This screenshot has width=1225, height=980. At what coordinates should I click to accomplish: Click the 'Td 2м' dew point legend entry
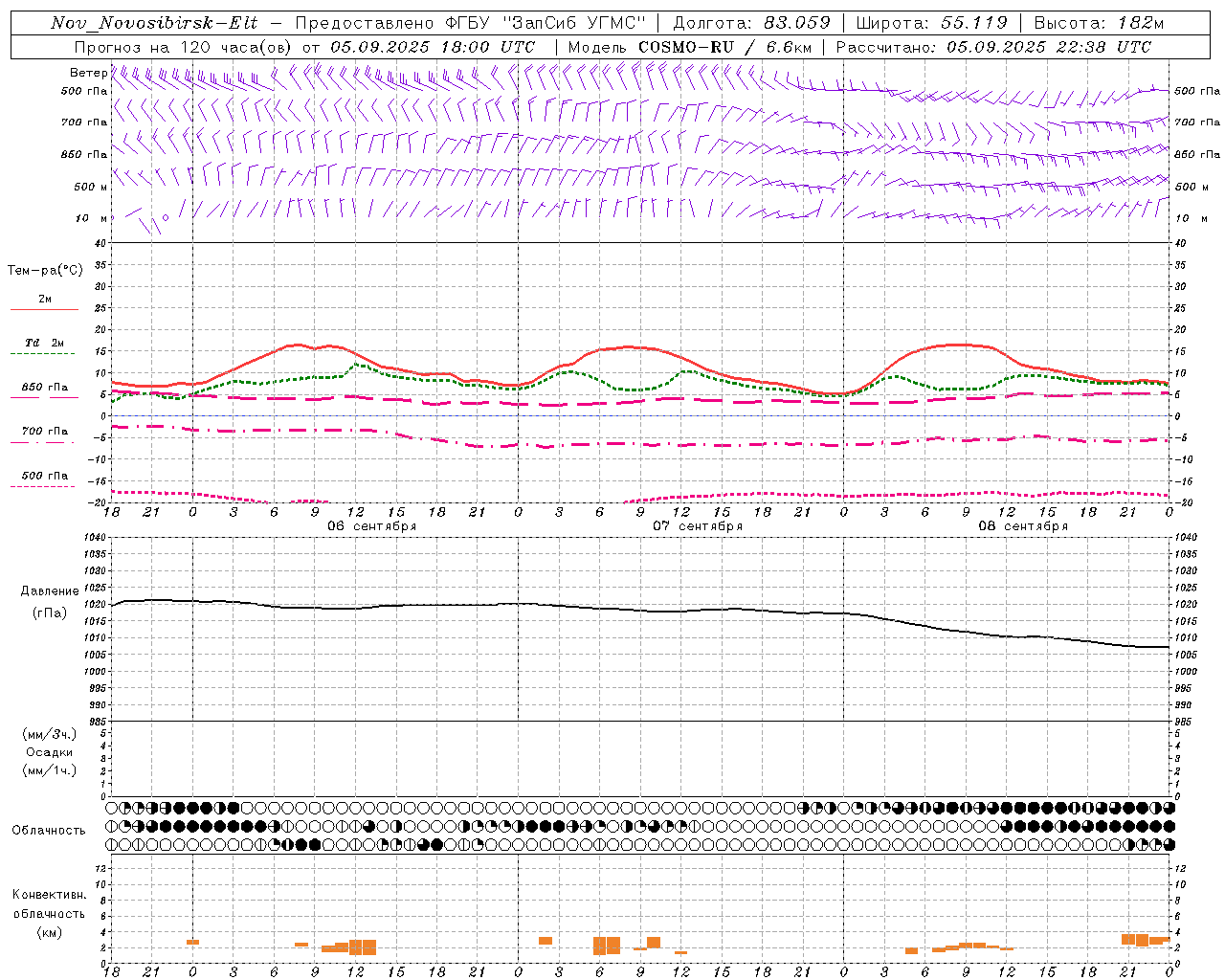[x=45, y=343]
